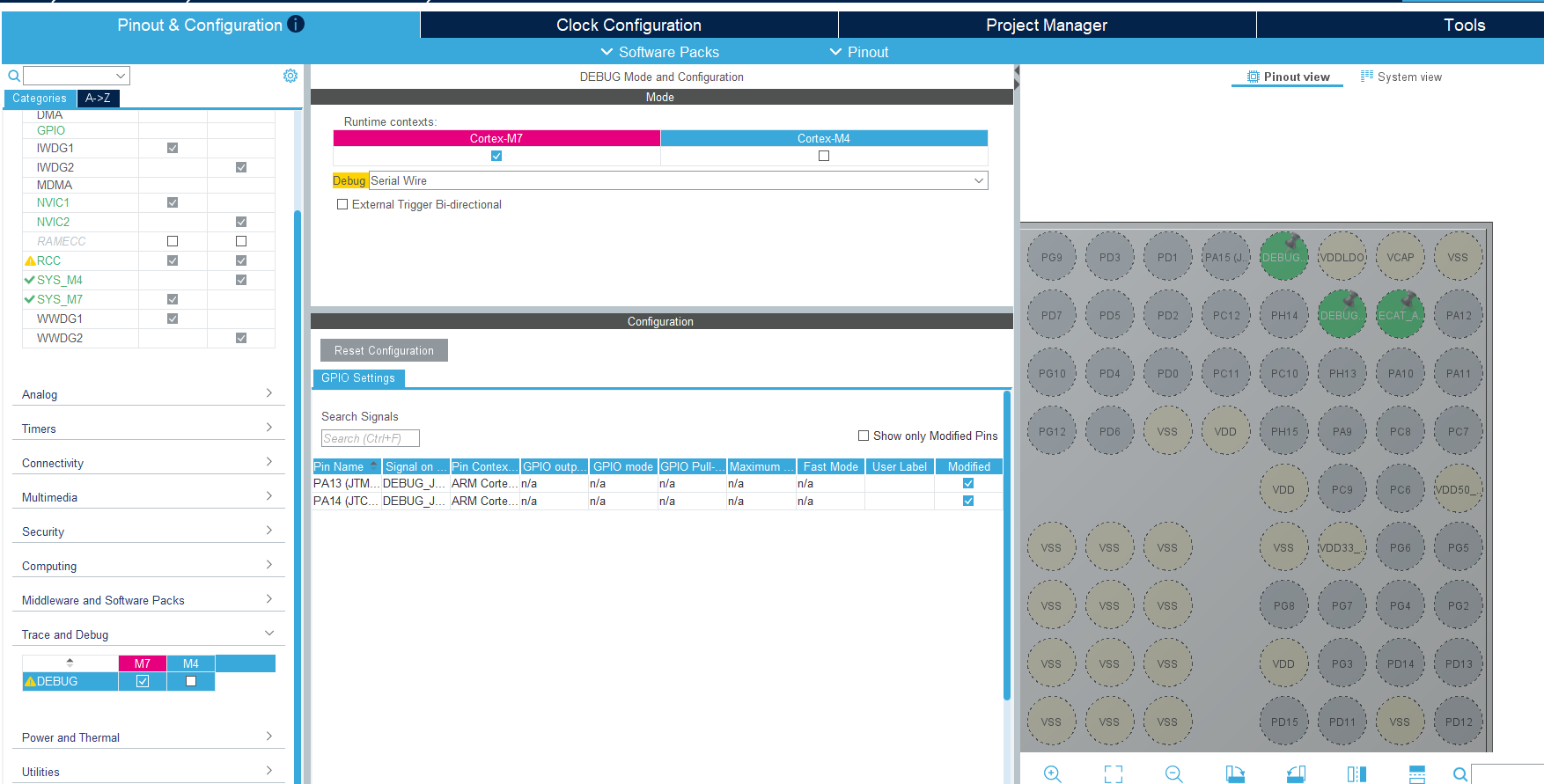Toggle Modified checkbox for PA14 row
The width and height of the screenshot is (1544, 784).
pyautogui.click(x=968, y=501)
